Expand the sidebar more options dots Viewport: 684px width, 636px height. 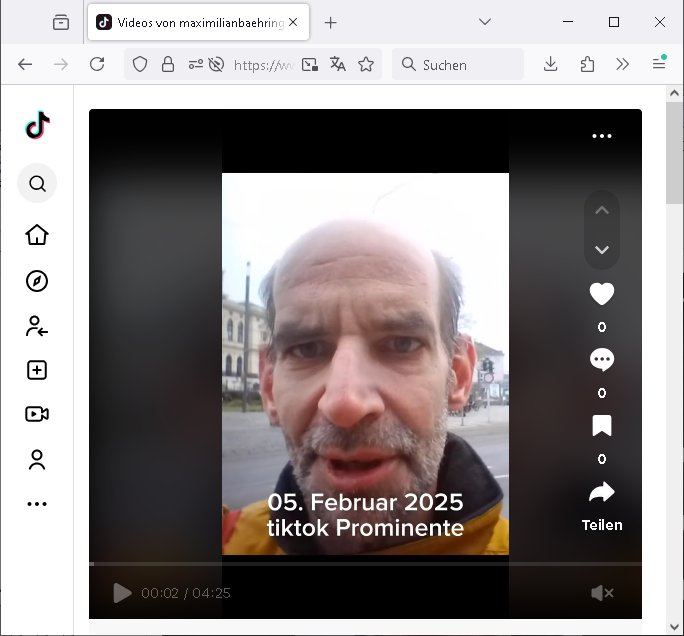(x=37, y=504)
